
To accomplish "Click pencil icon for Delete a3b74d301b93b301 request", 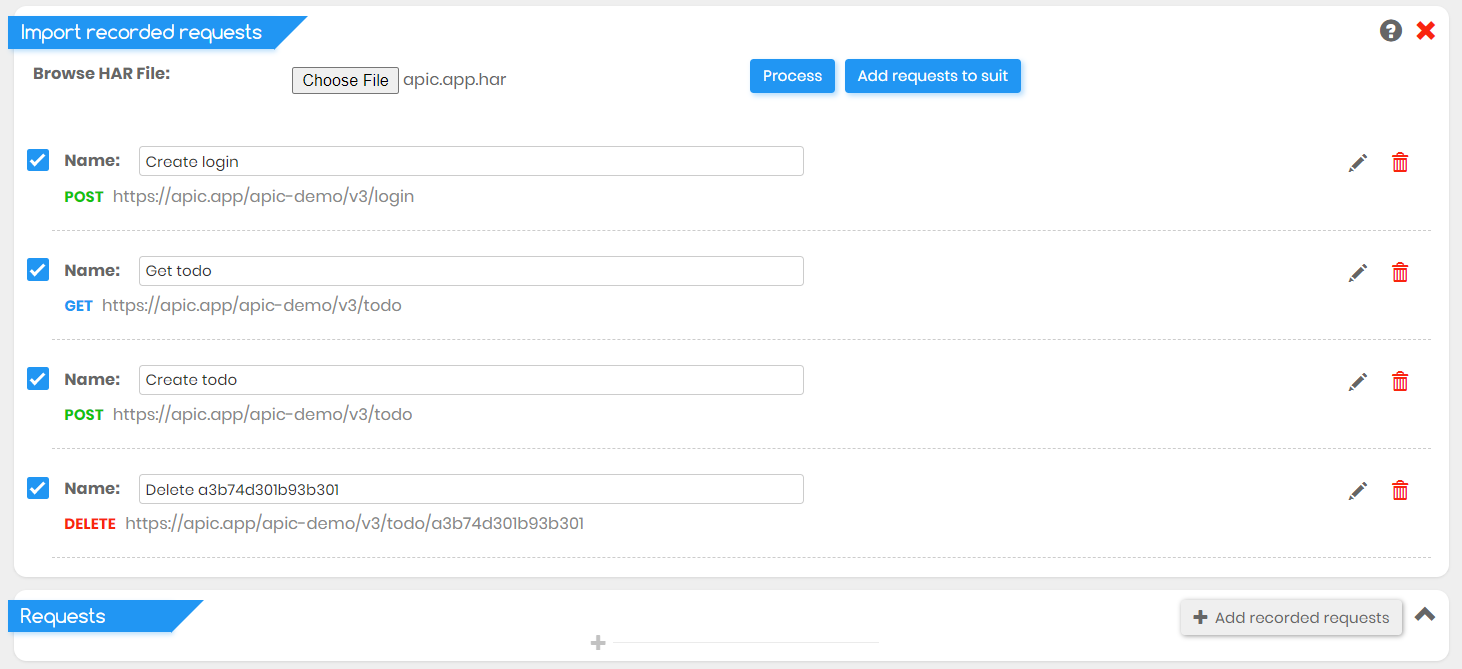I will coord(1357,490).
